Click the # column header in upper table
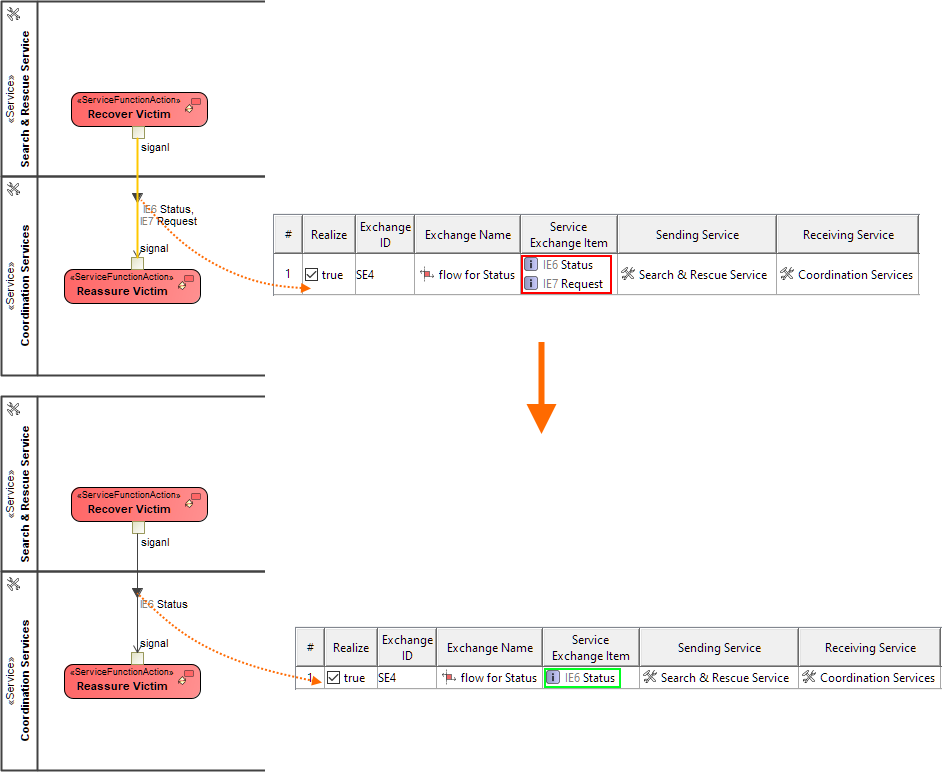The height and width of the screenshot is (777, 944). (x=288, y=235)
